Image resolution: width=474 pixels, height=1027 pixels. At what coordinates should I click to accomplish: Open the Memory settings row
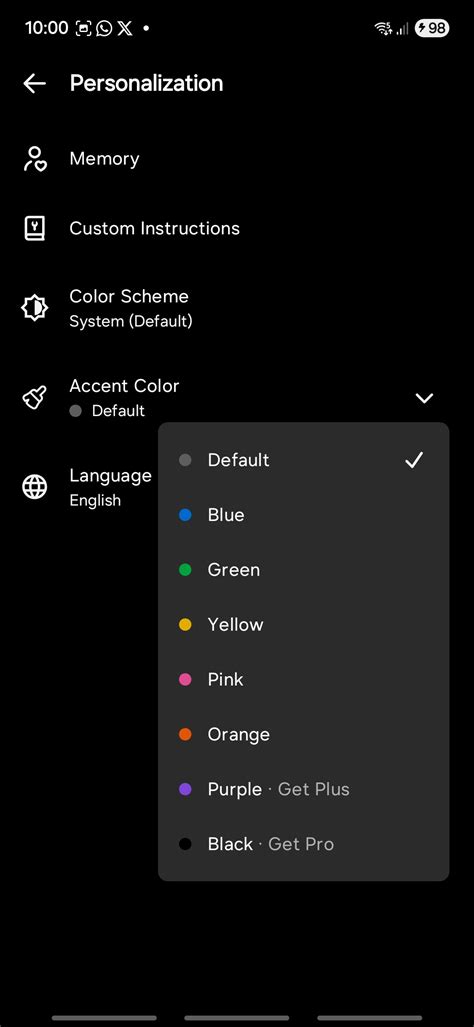(237, 159)
